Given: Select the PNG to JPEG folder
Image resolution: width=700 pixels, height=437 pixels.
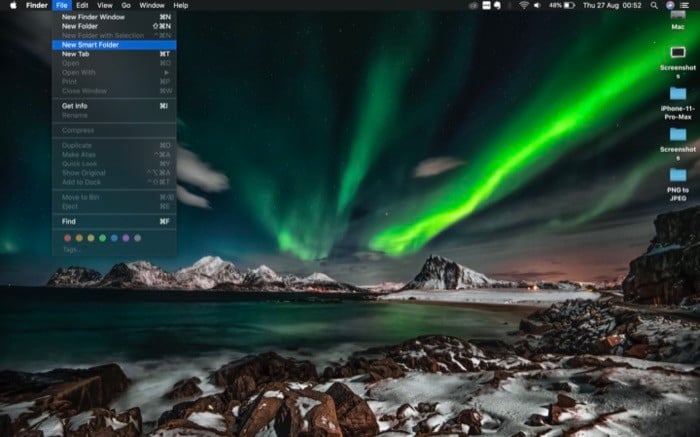Looking at the screenshot, I should (x=678, y=184).
